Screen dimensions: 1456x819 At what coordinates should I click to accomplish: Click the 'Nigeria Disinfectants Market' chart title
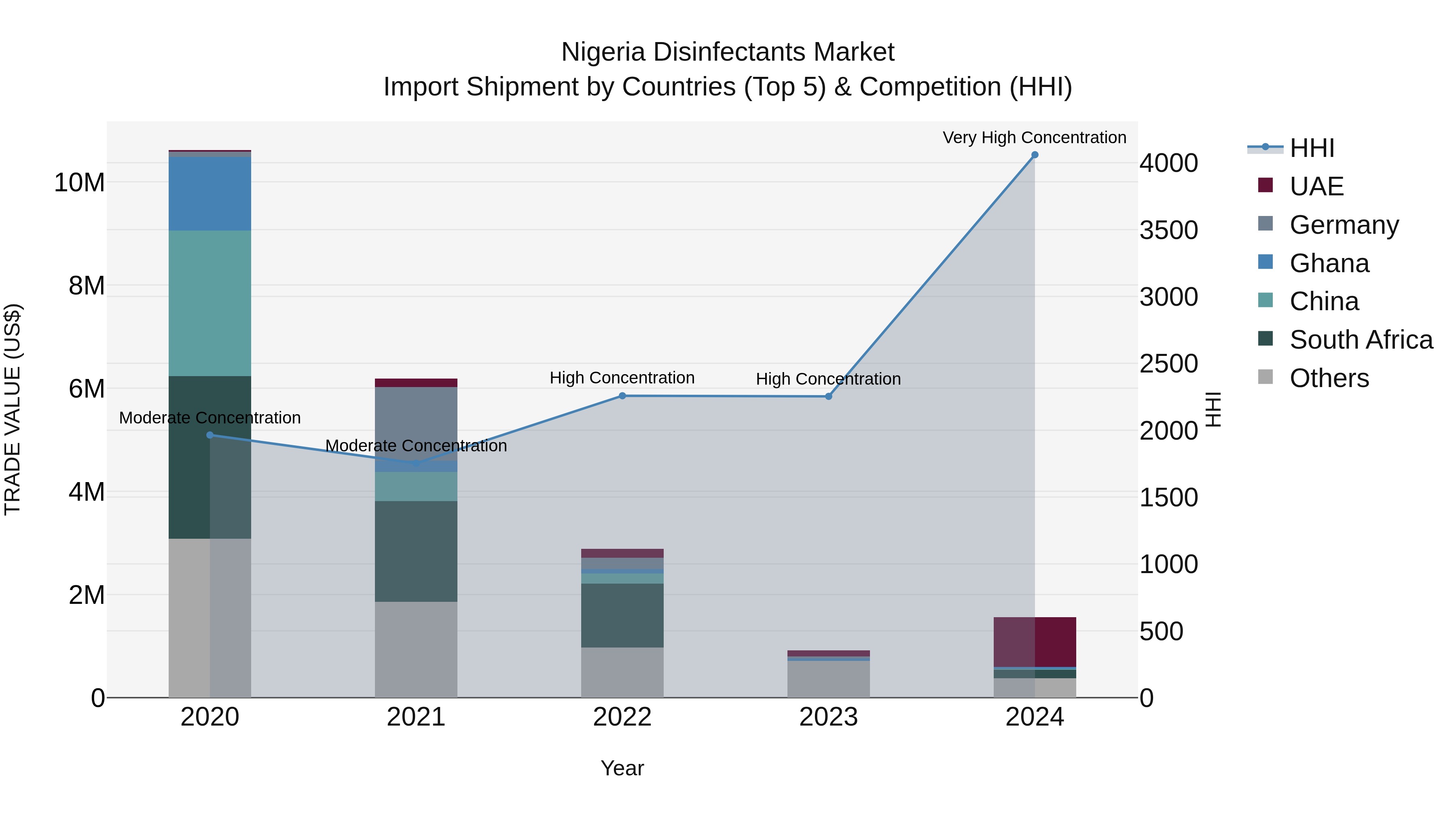pyautogui.click(x=728, y=52)
